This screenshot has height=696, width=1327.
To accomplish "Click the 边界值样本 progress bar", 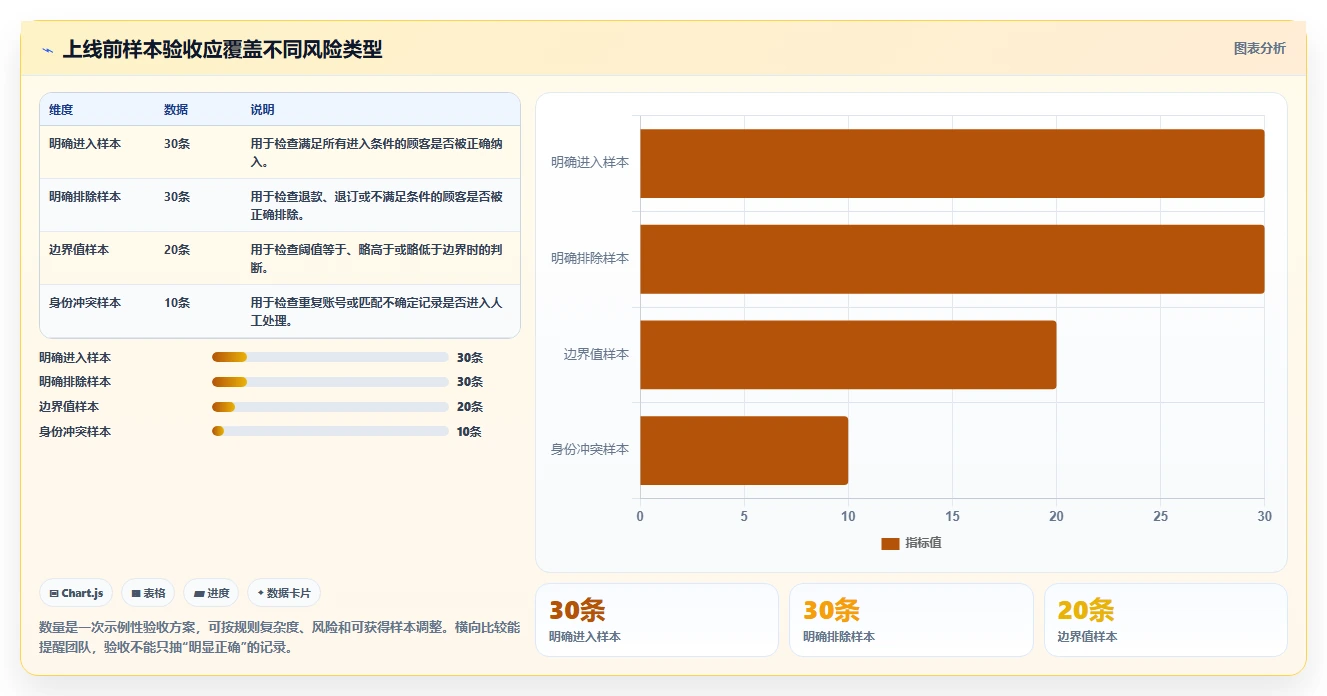I will (330, 407).
